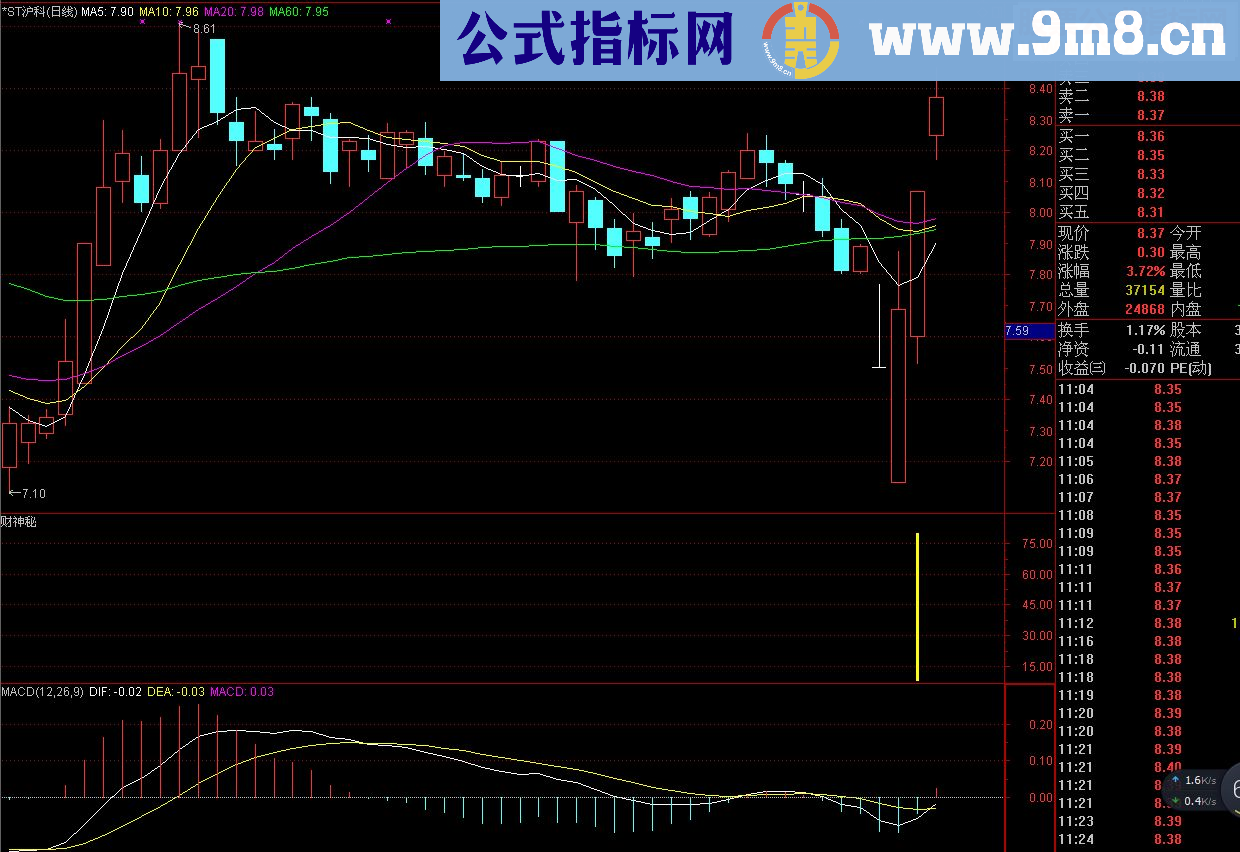The height and width of the screenshot is (852, 1240).
Task: Click the 11:24 trade tick row
Action: (1120, 839)
